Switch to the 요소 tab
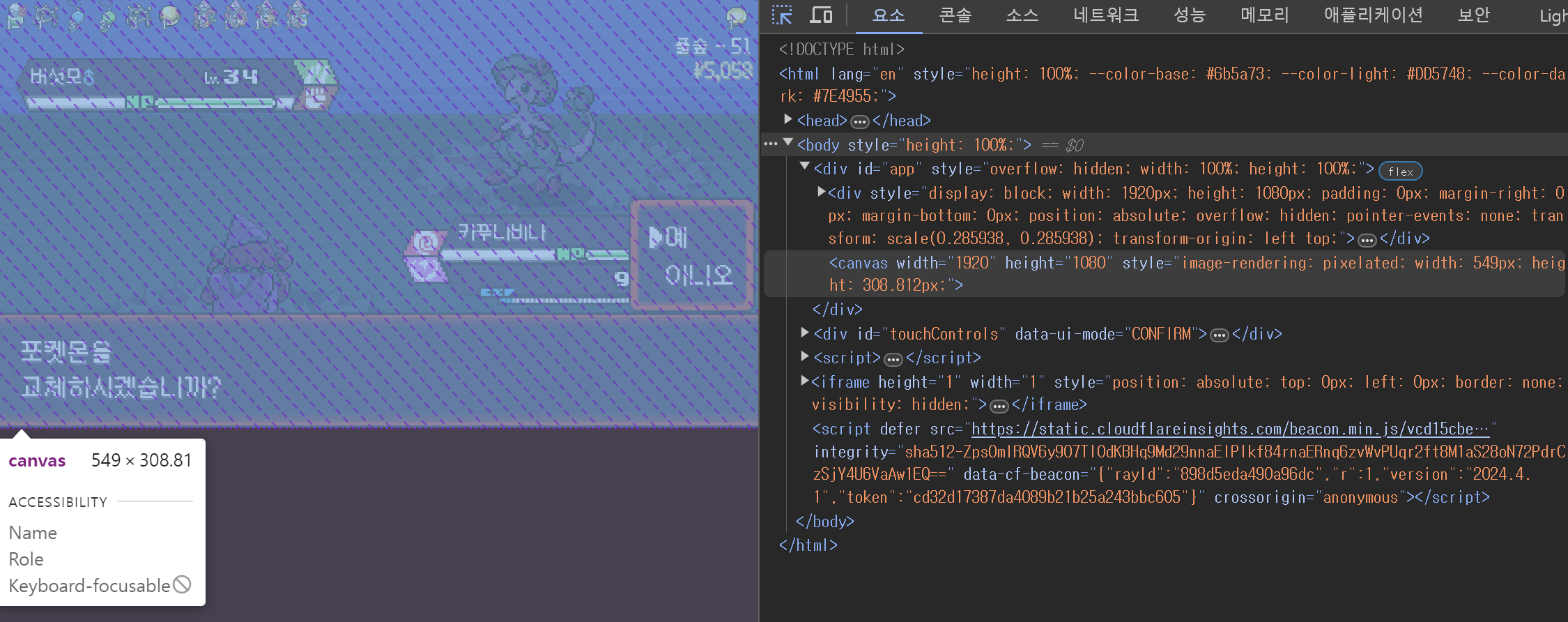The width and height of the screenshot is (1568, 622). click(x=889, y=15)
